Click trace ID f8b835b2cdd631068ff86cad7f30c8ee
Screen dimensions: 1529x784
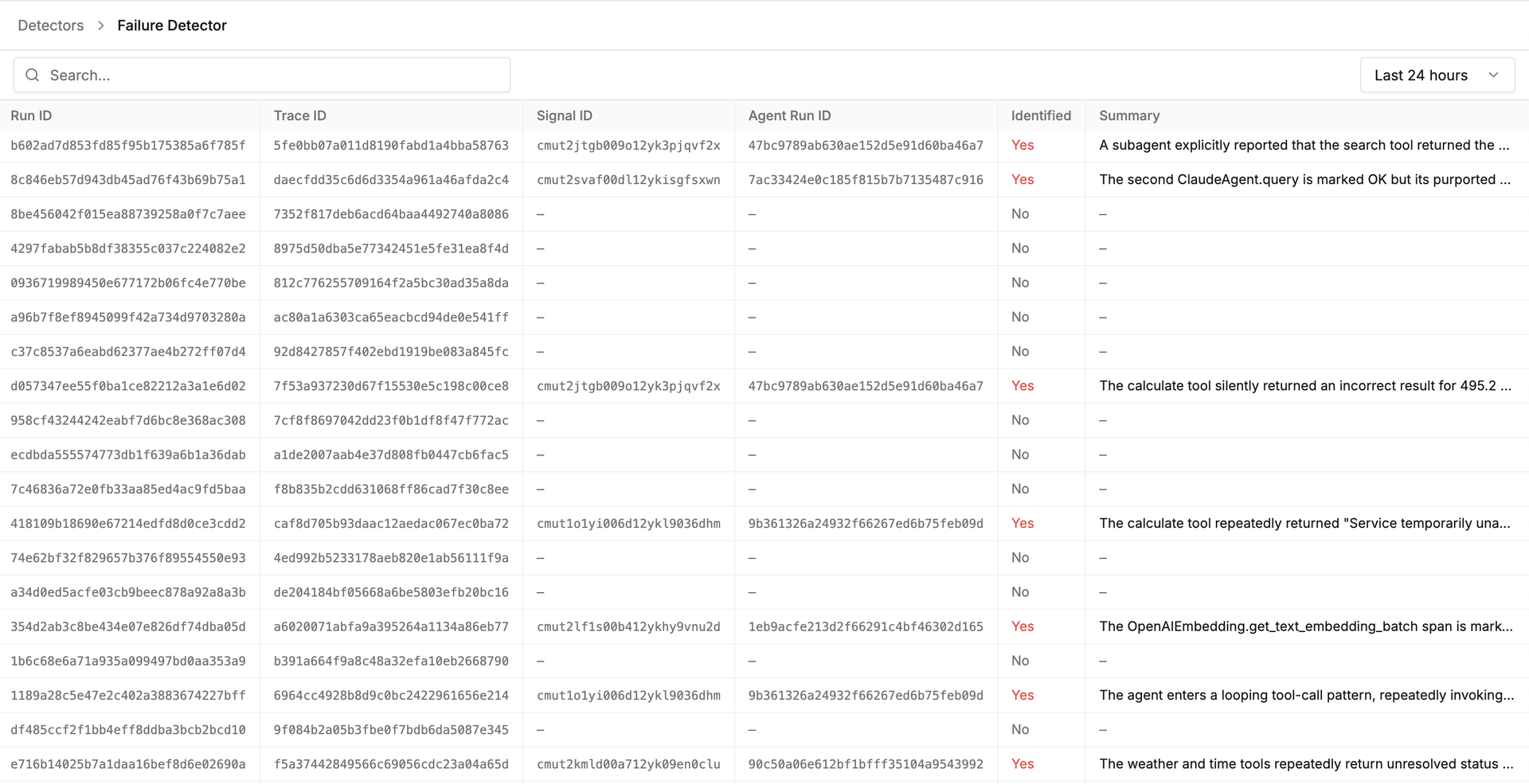(x=391, y=489)
